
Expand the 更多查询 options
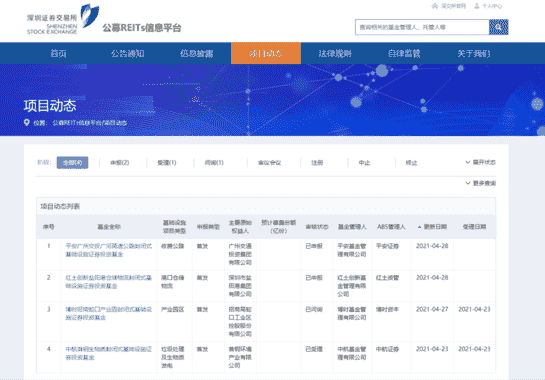pos(481,183)
